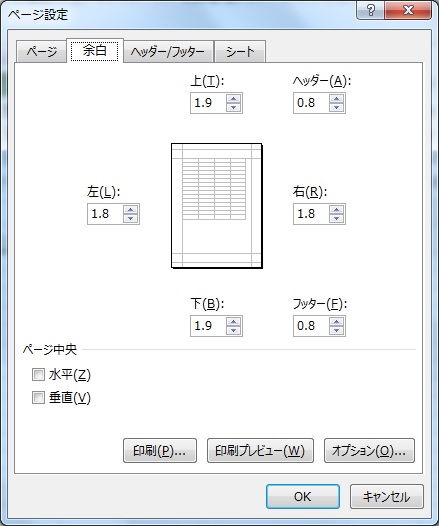Decrease the 右(R) right margin value
The width and height of the screenshot is (439, 526).
pyautogui.click(x=336, y=218)
